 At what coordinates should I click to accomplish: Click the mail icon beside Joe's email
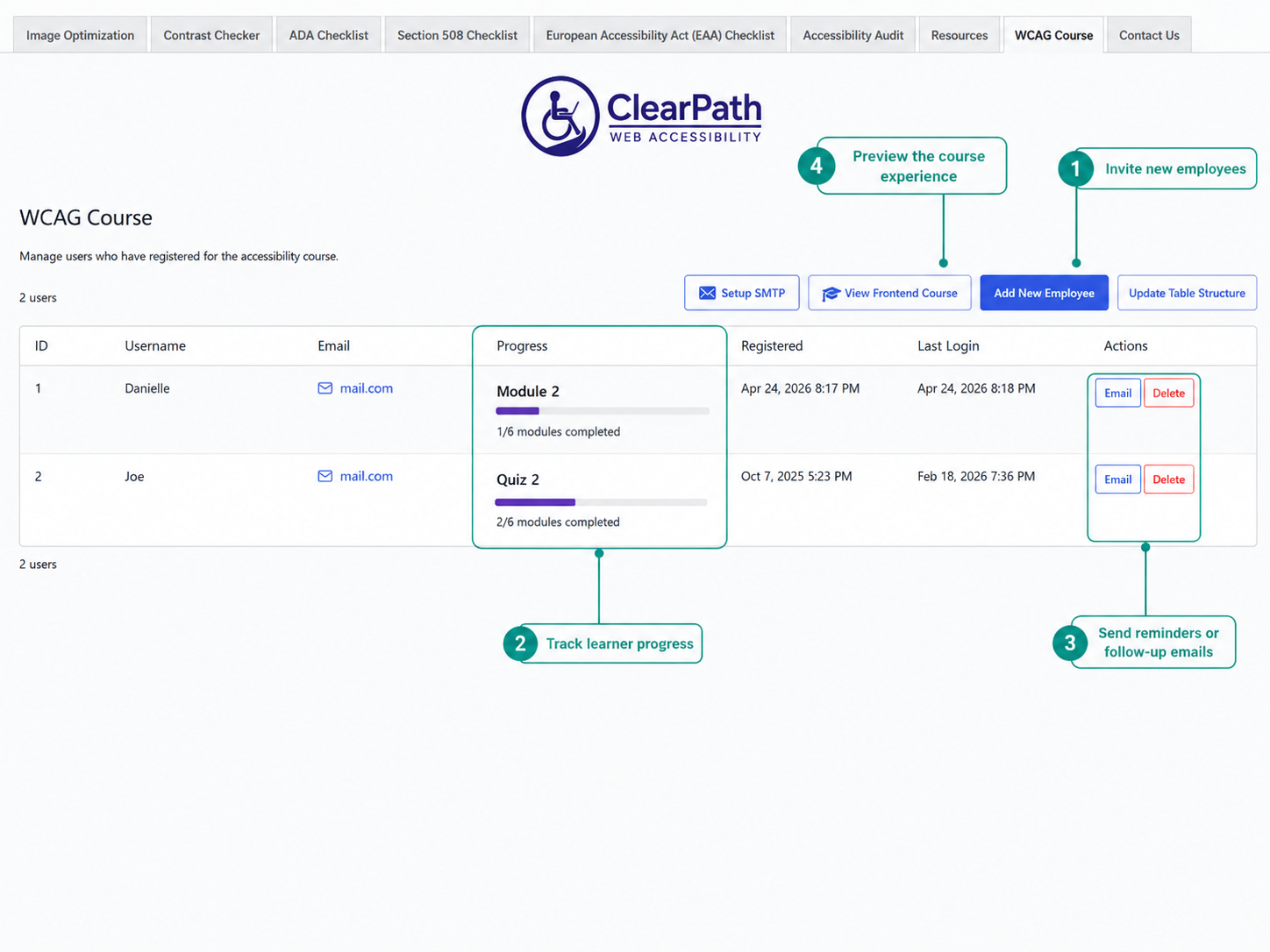(325, 476)
